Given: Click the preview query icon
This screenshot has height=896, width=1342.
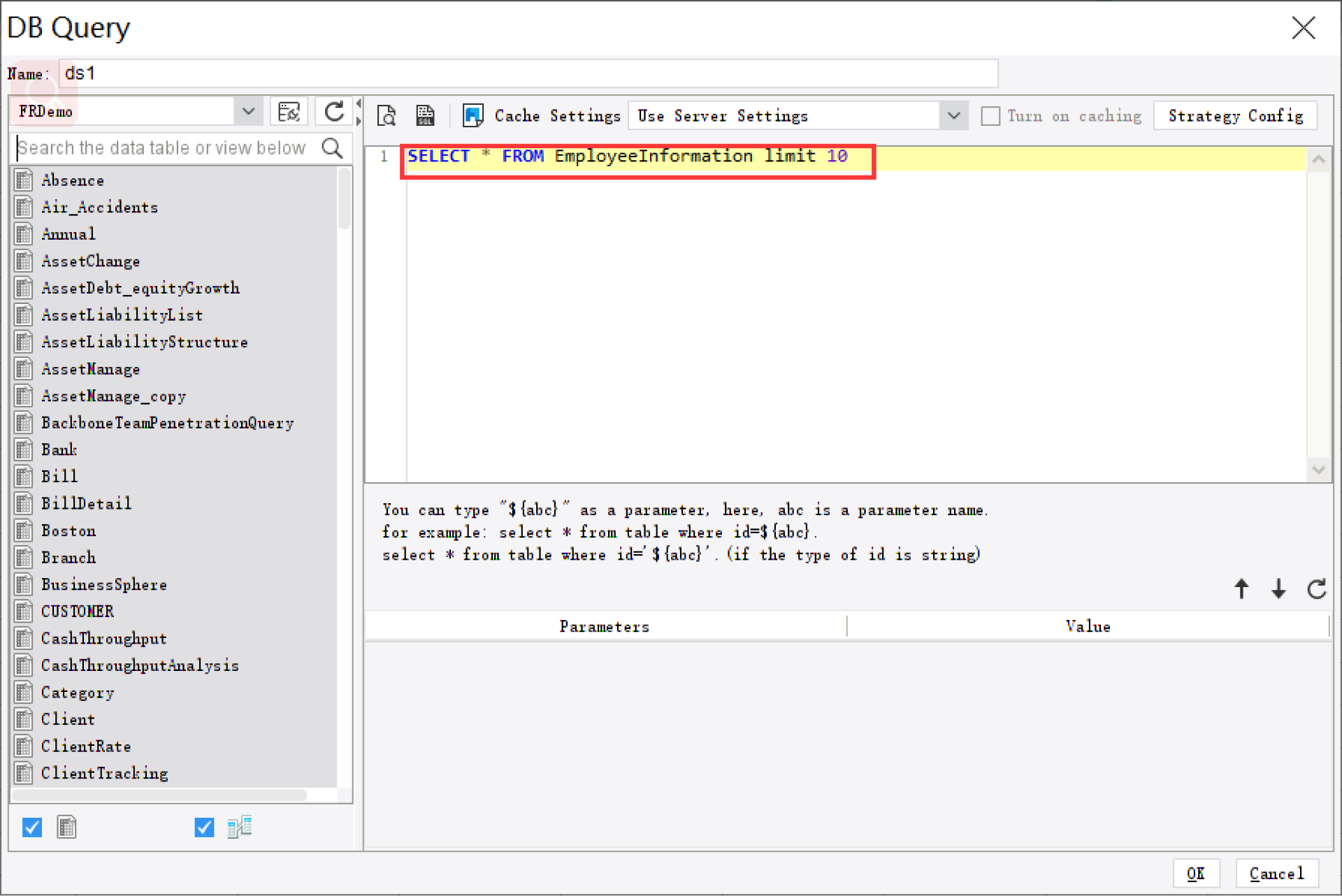Looking at the screenshot, I should click(x=387, y=115).
